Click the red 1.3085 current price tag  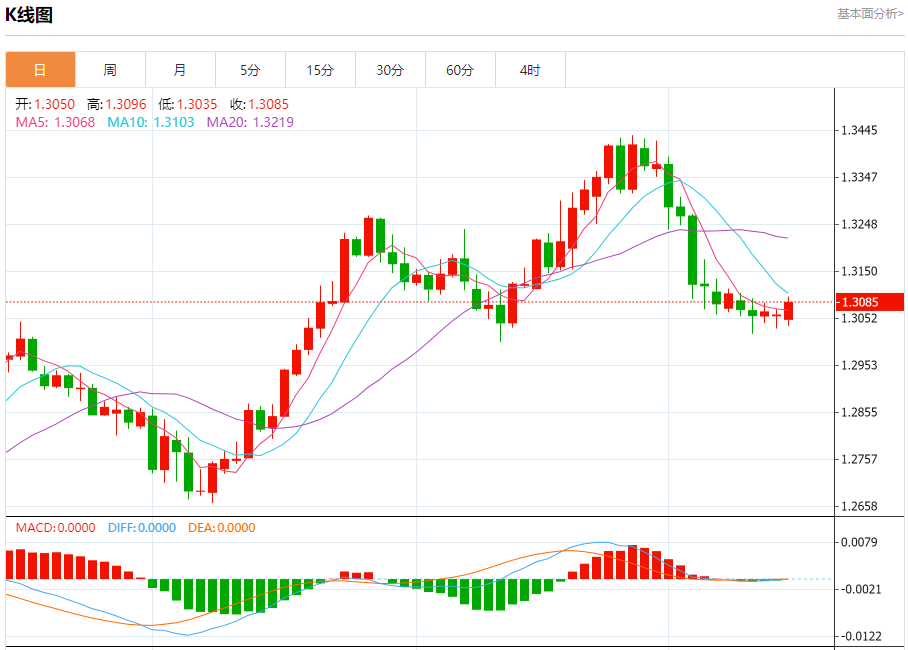870,302
